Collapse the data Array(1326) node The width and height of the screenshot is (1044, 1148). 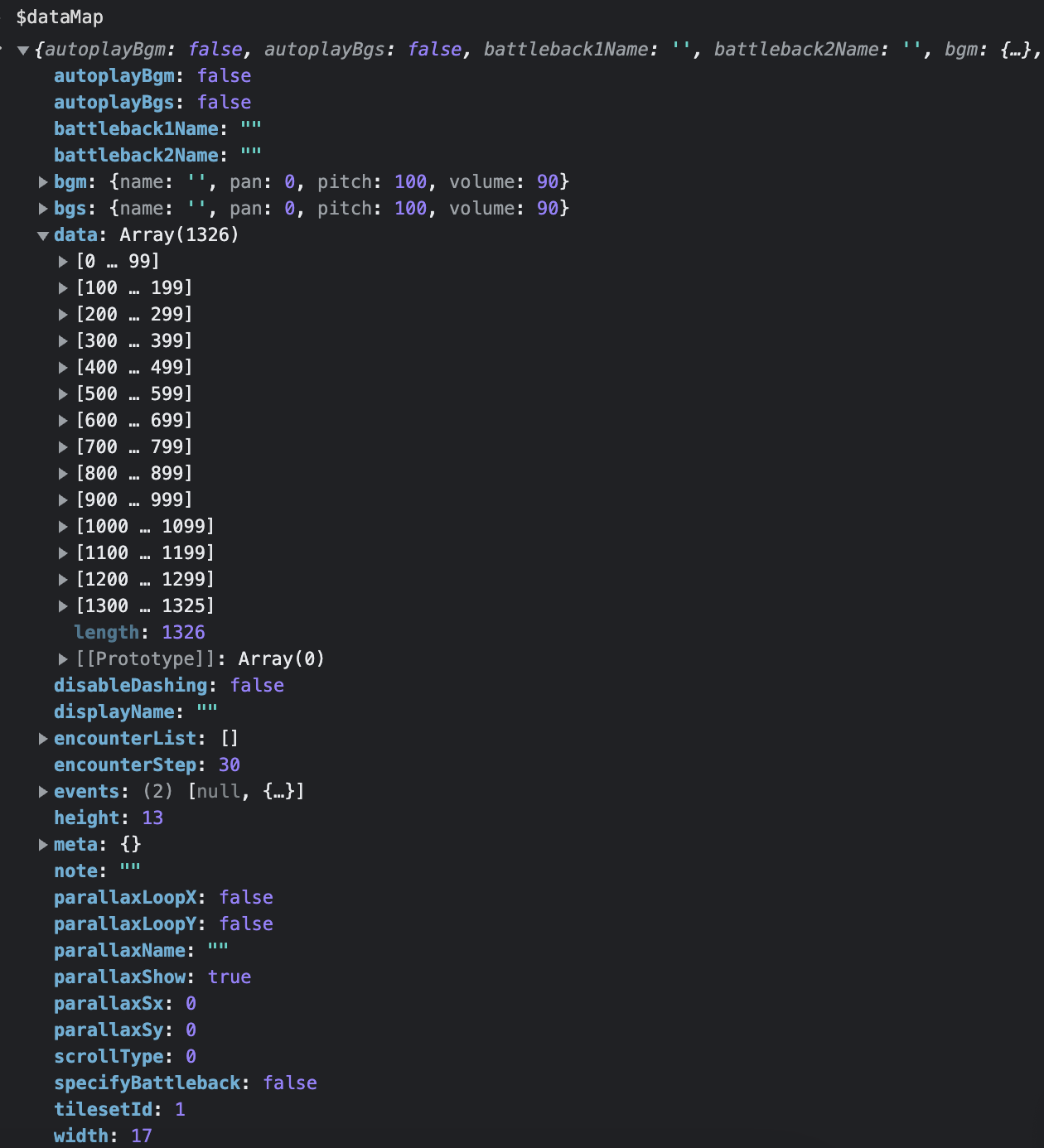pos(43,235)
